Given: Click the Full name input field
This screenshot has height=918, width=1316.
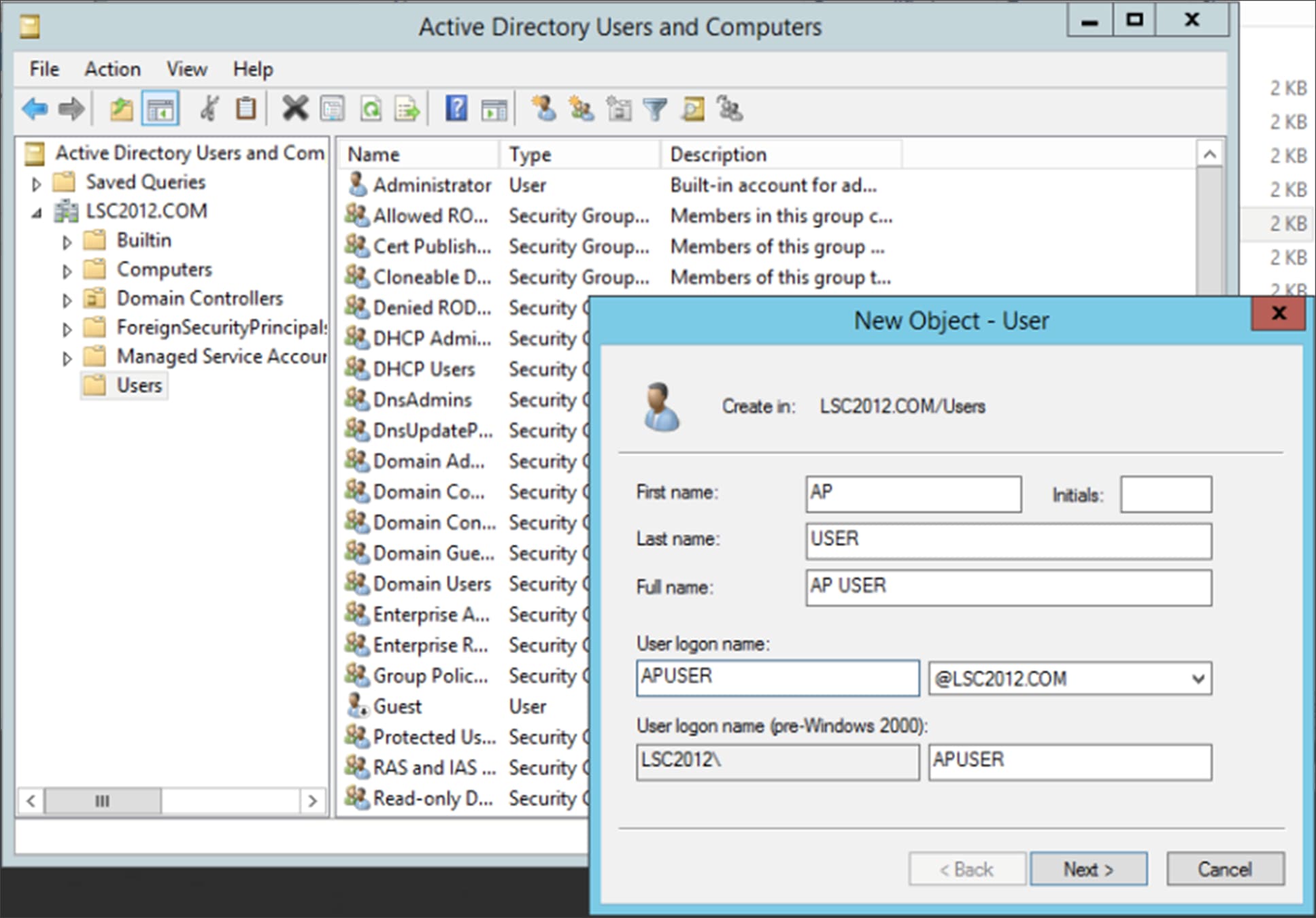Looking at the screenshot, I should (1009, 588).
